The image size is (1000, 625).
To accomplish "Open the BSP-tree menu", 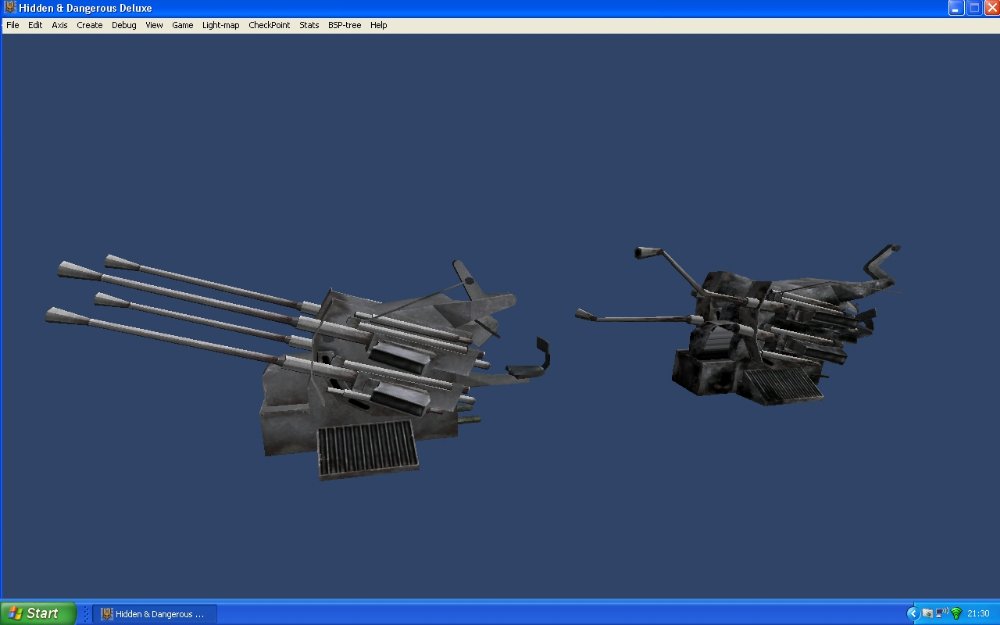I will point(344,25).
